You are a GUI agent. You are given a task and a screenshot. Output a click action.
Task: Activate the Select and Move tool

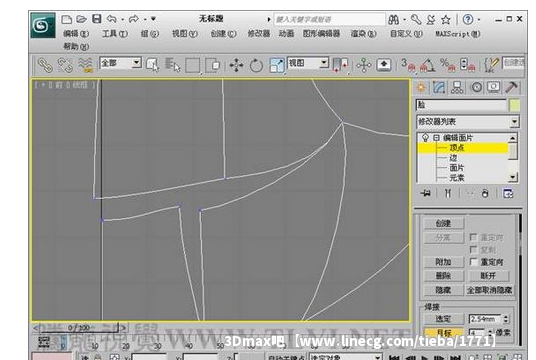[x=236, y=65]
